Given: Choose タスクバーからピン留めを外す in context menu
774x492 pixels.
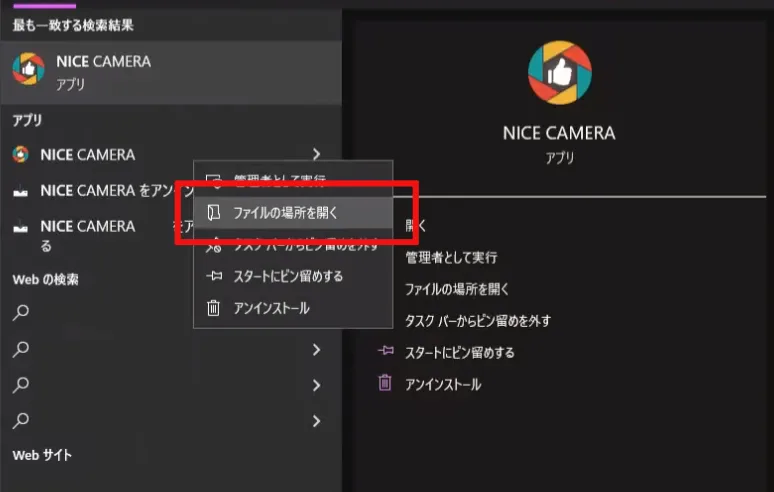Looking at the screenshot, I should 293,245.
